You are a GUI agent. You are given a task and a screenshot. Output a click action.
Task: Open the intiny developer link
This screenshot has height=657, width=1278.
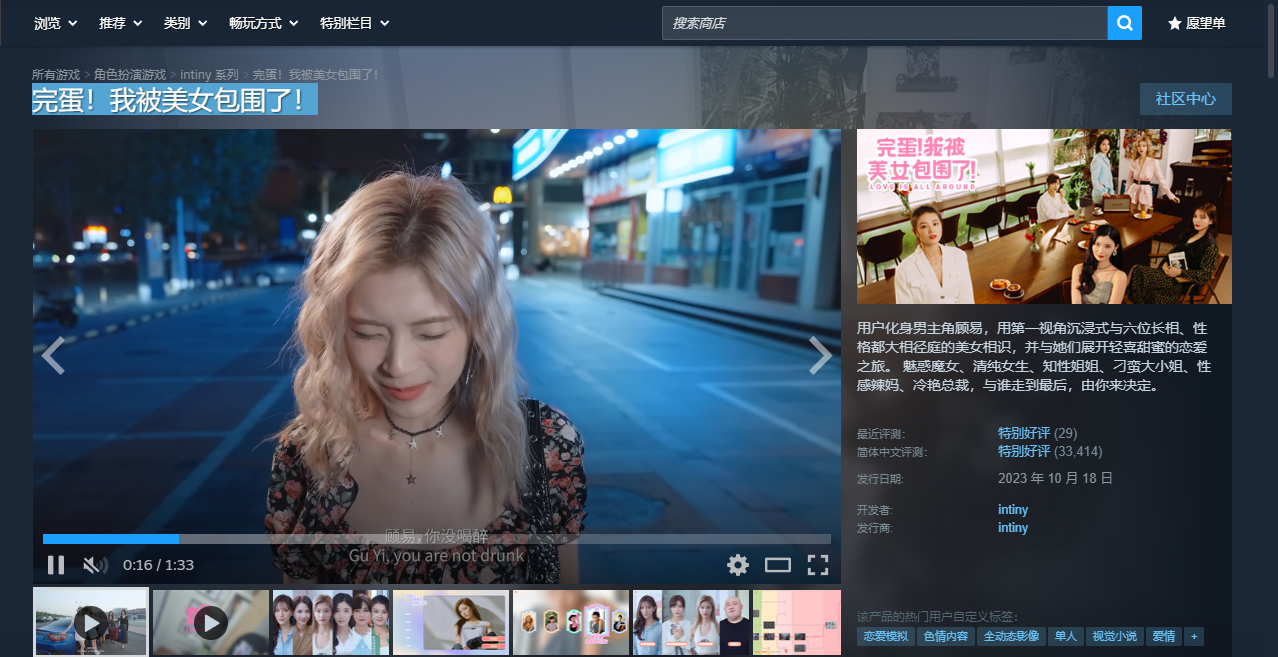1013,510
